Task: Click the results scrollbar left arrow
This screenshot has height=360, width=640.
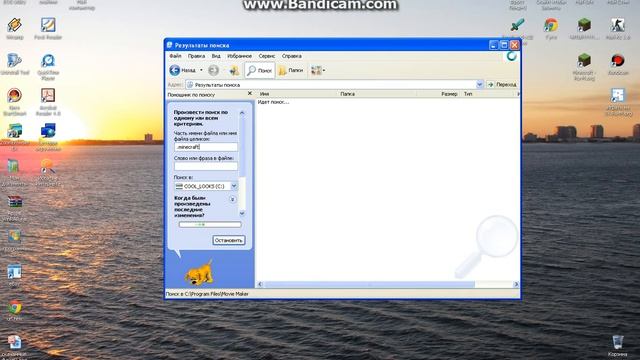Action: 260,284
